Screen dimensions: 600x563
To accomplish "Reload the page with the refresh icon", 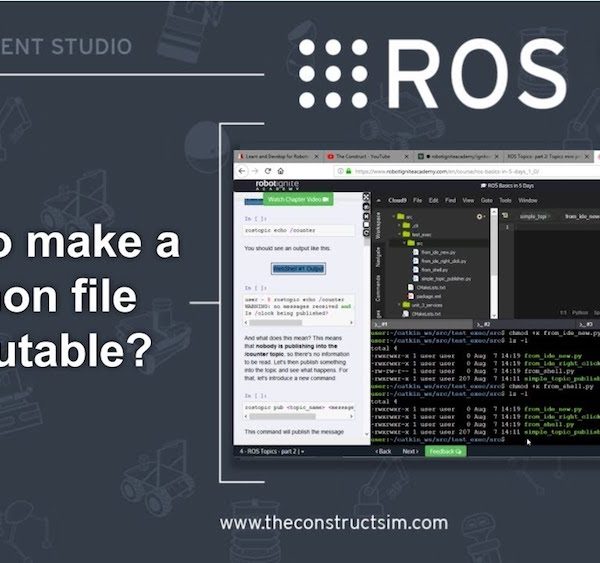I will point(268,171).
